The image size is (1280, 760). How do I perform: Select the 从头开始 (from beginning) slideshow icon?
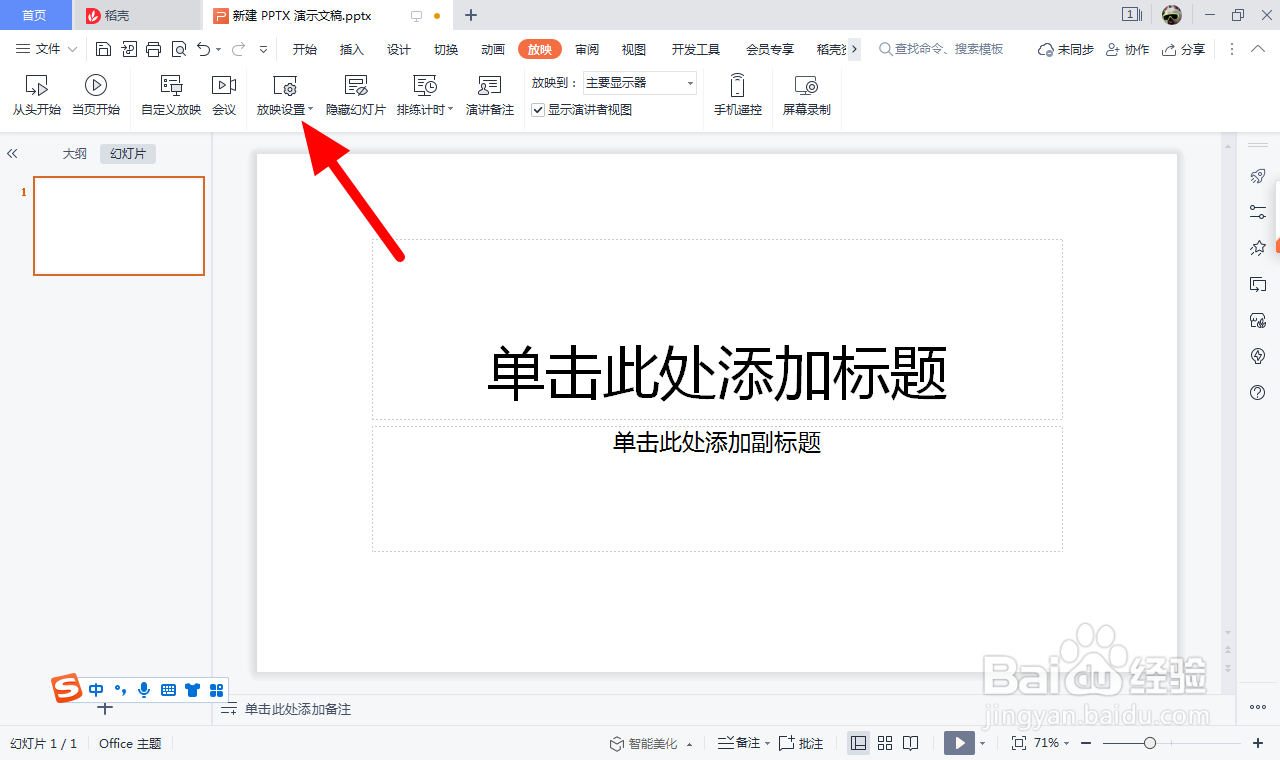pyautogui.click(x=35, y=93)
